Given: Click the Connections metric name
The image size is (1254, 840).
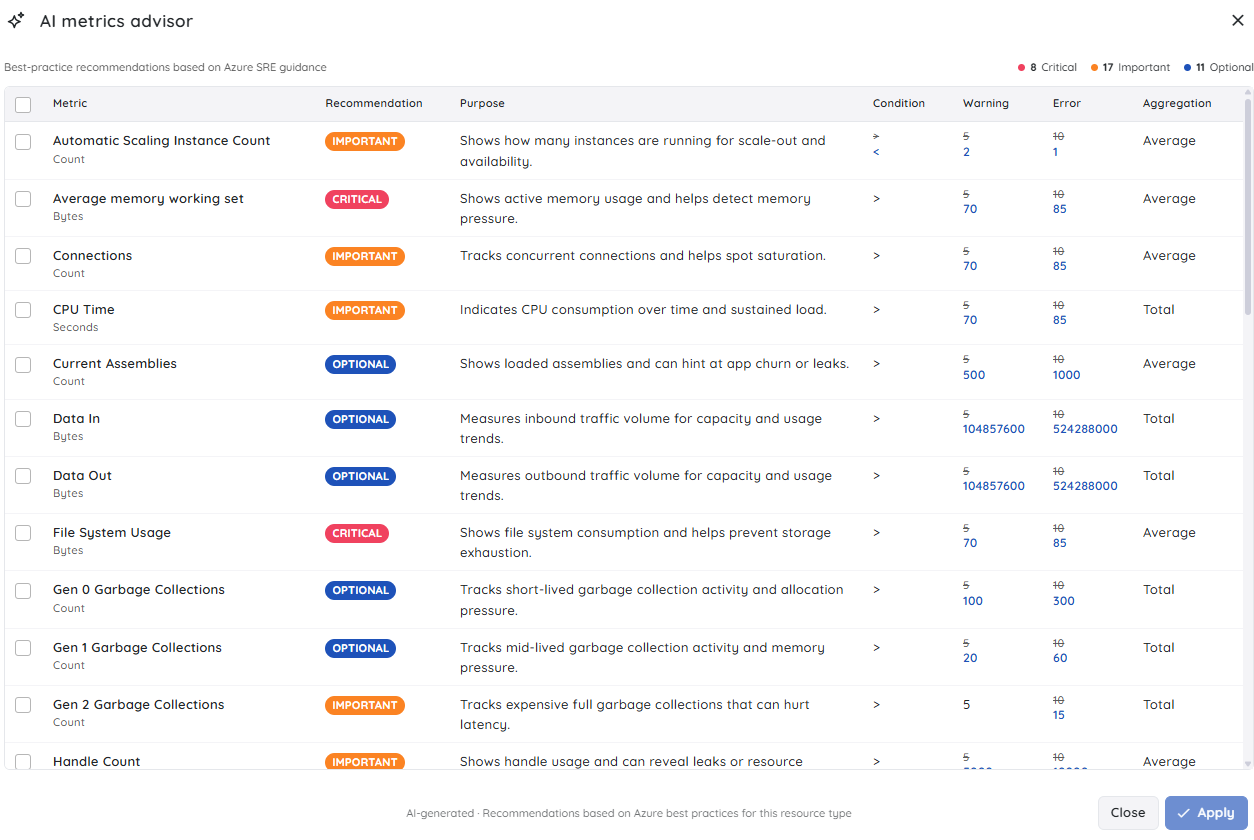Looking at the screenshot, I should tap(92, 256).
